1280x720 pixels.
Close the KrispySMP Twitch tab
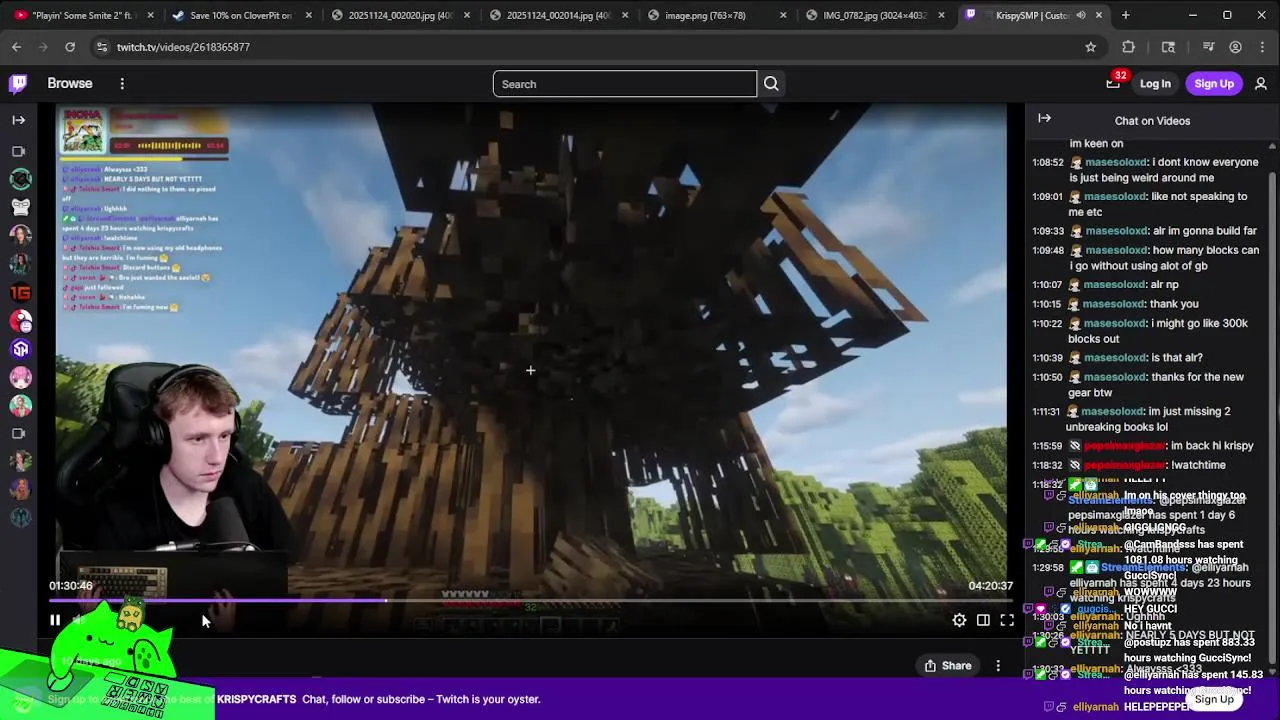[1099, 15]
